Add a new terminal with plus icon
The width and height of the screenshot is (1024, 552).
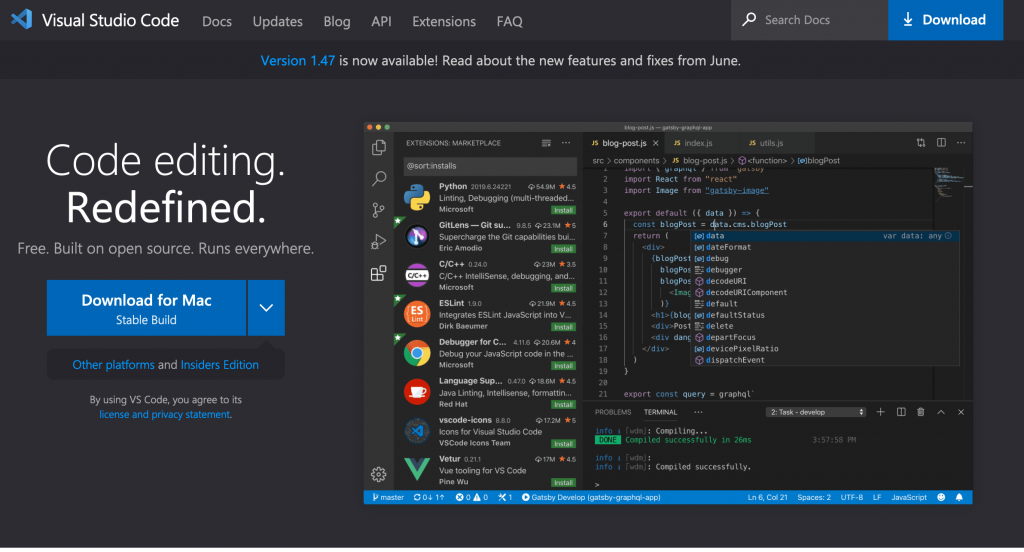pyautogui.click(x=880, y=412)
